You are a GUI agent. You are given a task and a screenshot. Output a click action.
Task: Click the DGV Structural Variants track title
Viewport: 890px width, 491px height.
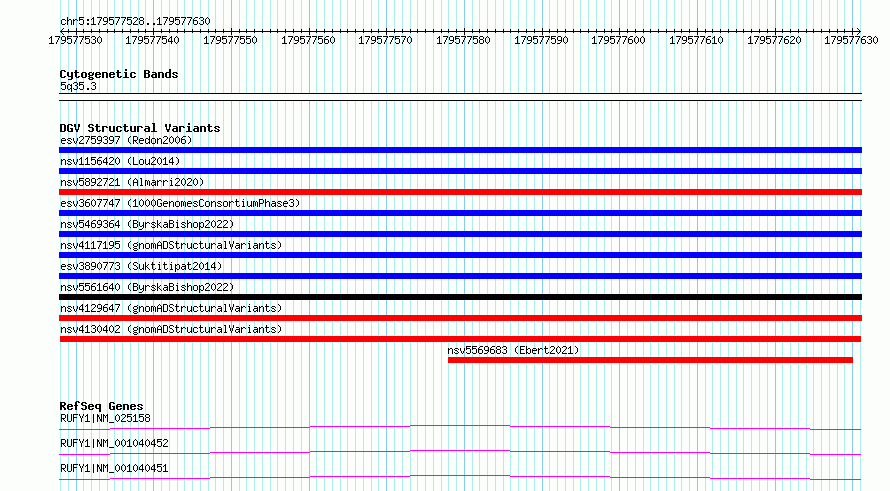tap(140, 128)
